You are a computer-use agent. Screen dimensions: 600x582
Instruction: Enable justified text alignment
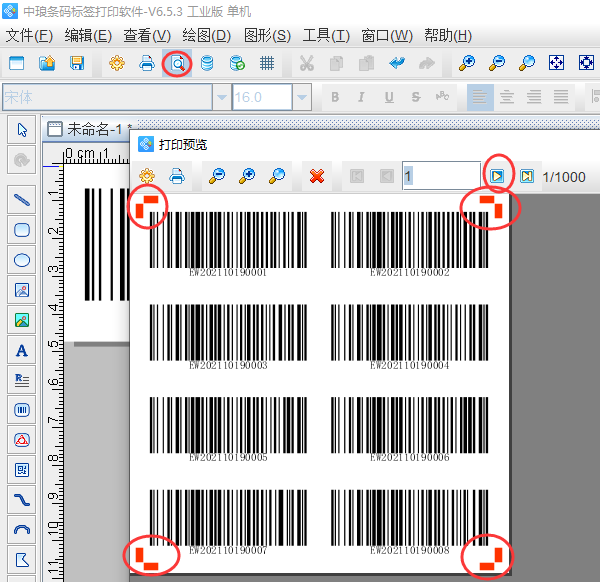tap(561, 97)
